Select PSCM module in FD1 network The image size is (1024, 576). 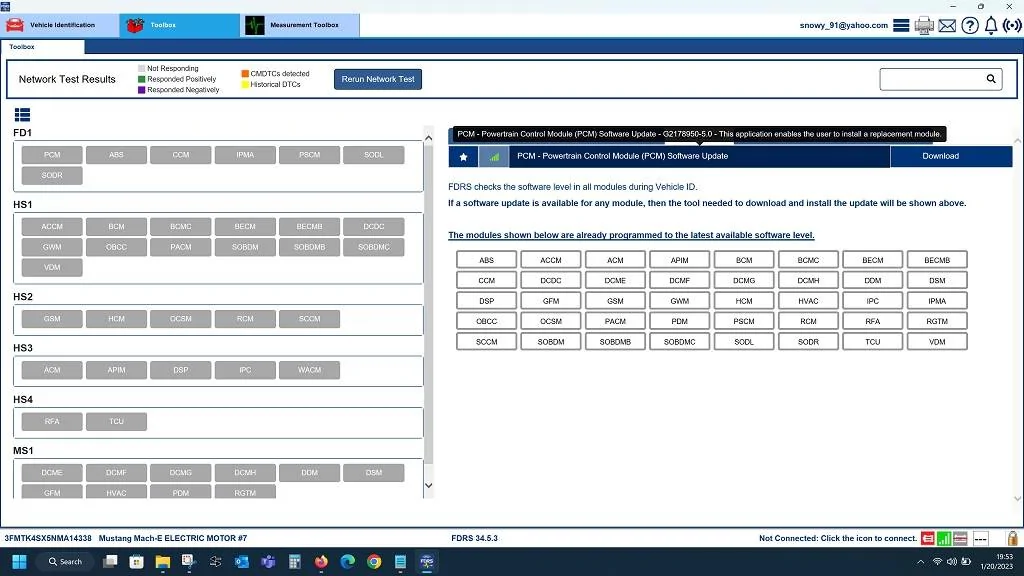pyautogui.click(x=310, y=155)
